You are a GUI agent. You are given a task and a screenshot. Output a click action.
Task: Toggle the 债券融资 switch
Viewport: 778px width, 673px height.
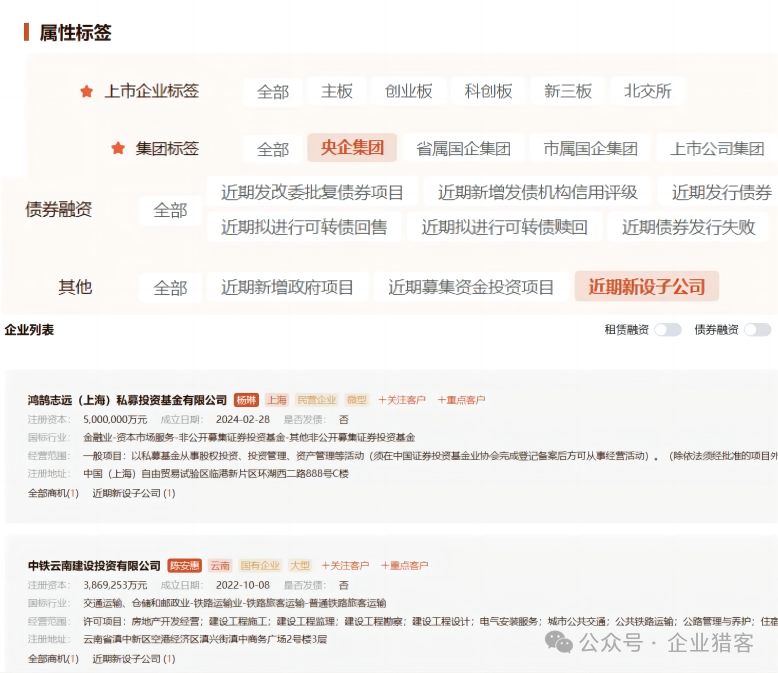click(757, 330)
